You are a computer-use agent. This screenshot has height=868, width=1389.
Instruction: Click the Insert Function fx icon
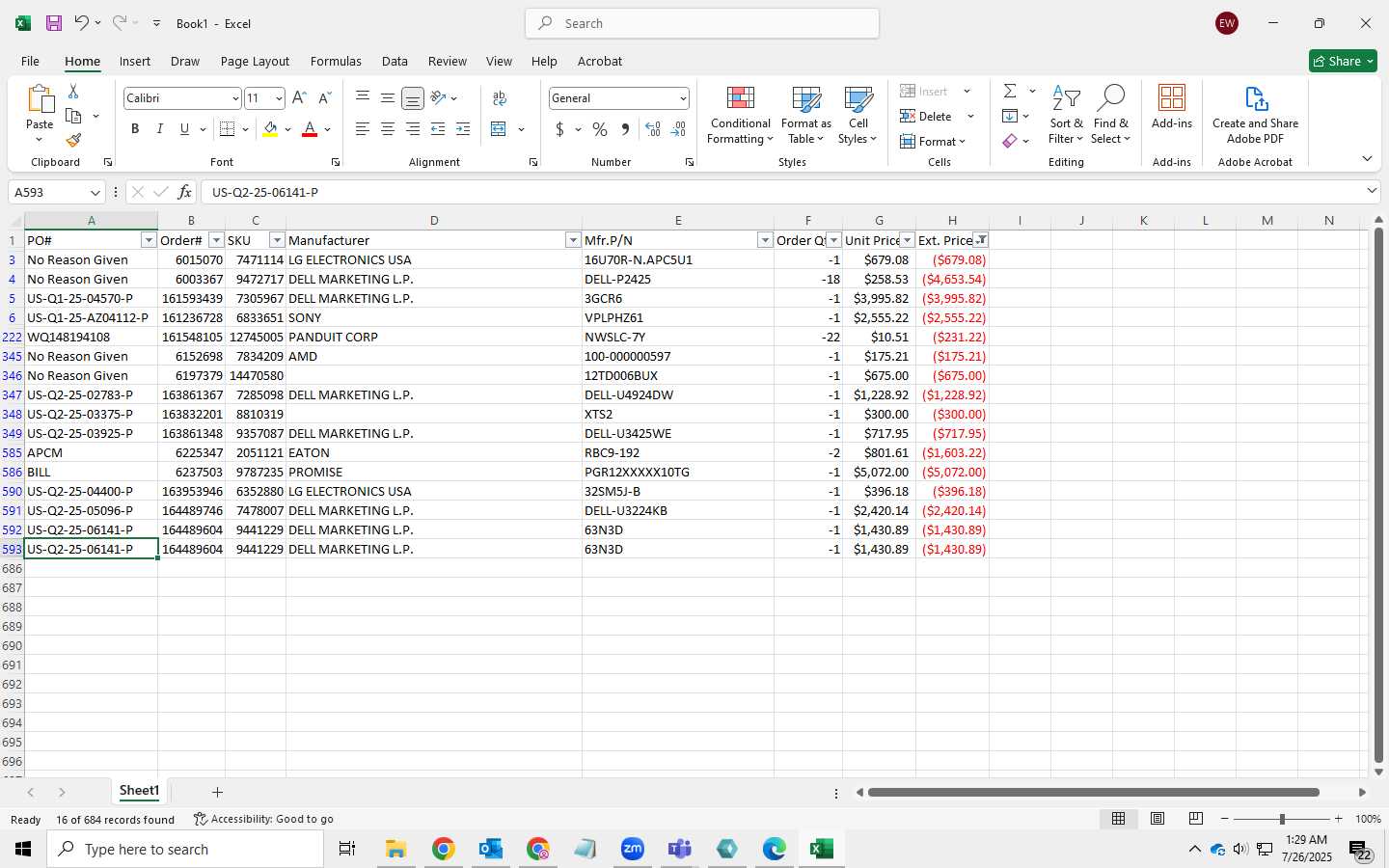[x=184, y=192]
